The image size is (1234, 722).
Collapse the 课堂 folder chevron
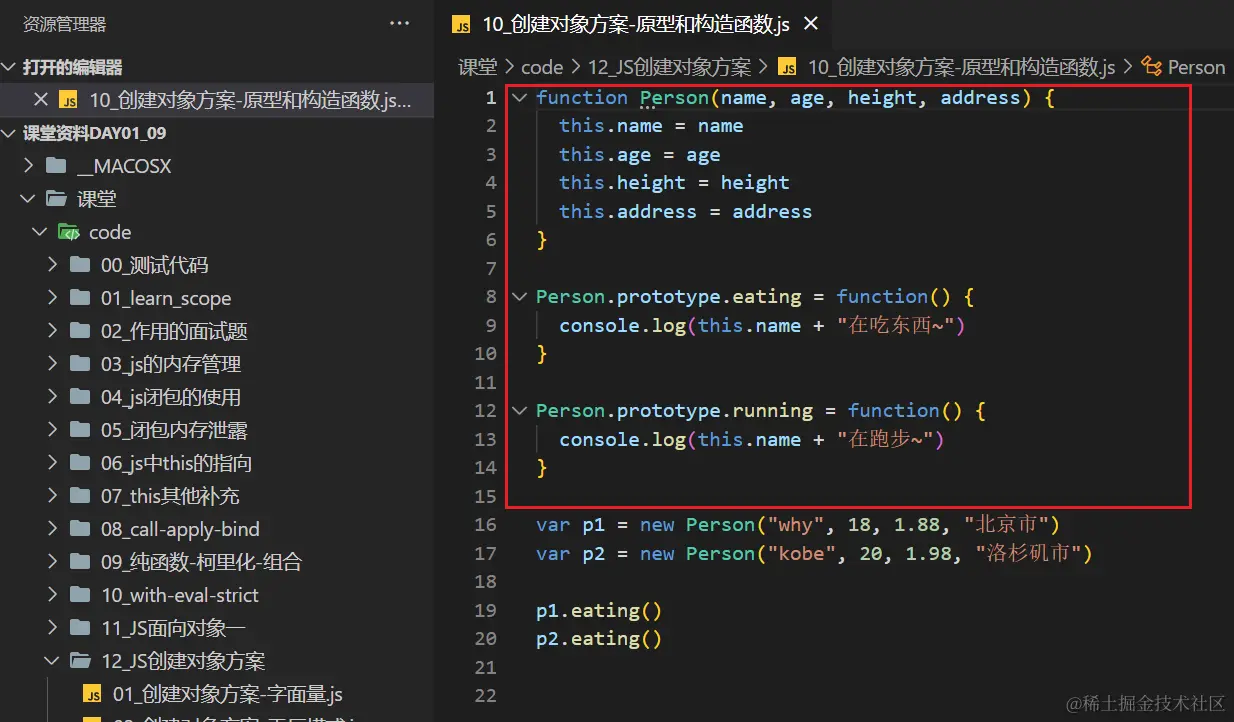coord(29,199)
